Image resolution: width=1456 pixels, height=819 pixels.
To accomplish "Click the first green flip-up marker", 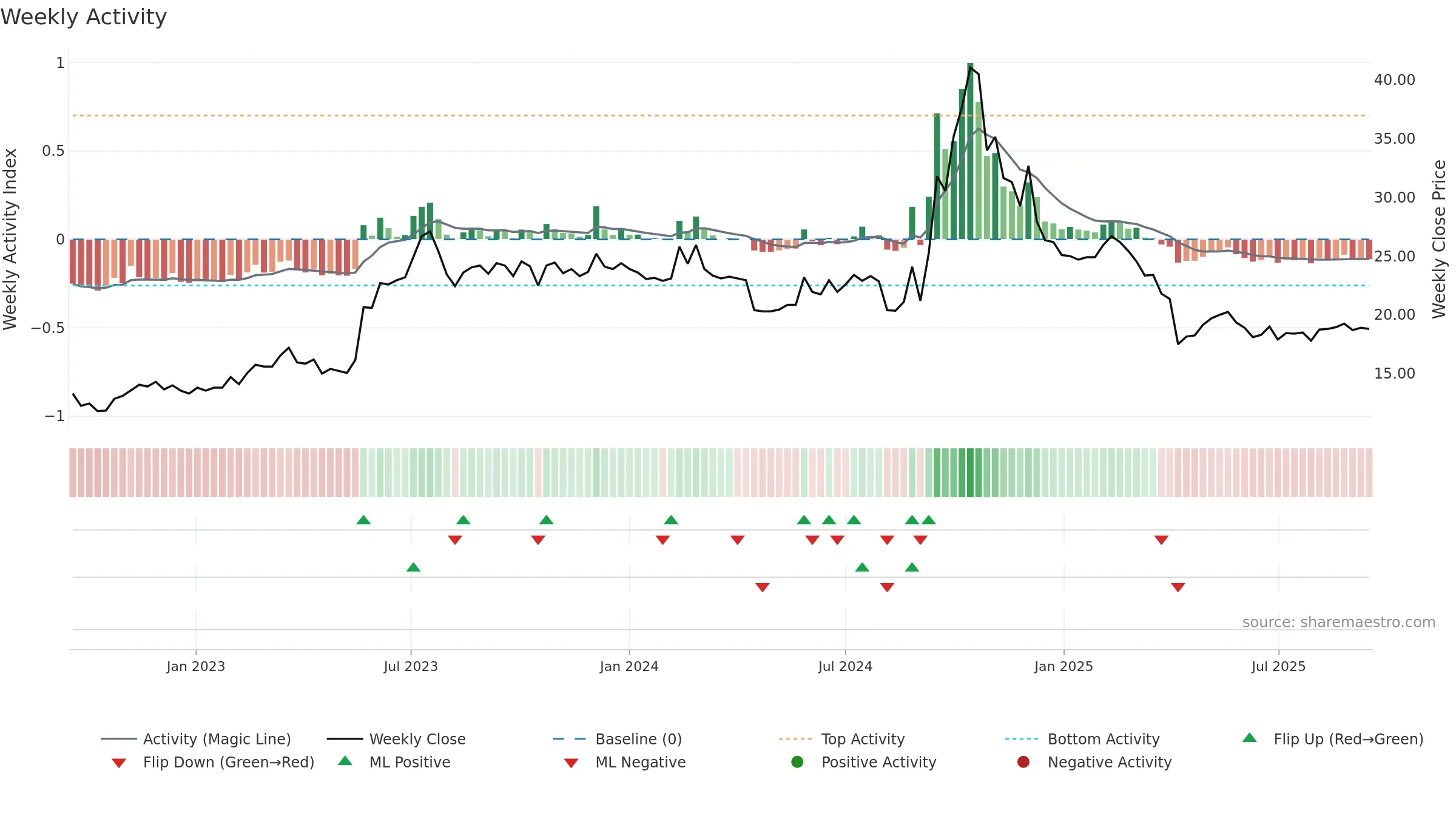I will (363, 520).
